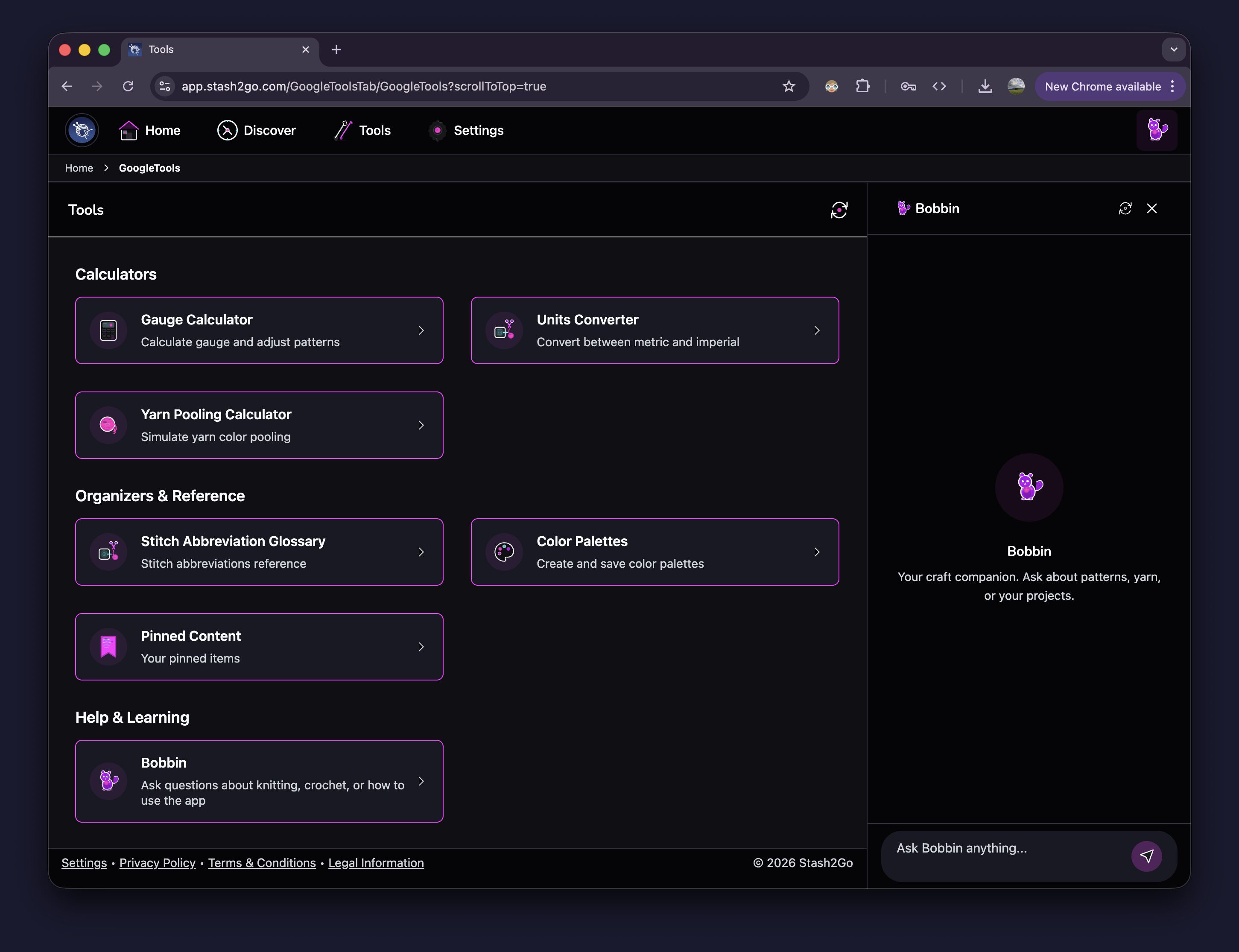Open Privacy Policy footer link
The height and width of the screenshot is (952, 1239).
pyautogui.click(x=157, y=862)
